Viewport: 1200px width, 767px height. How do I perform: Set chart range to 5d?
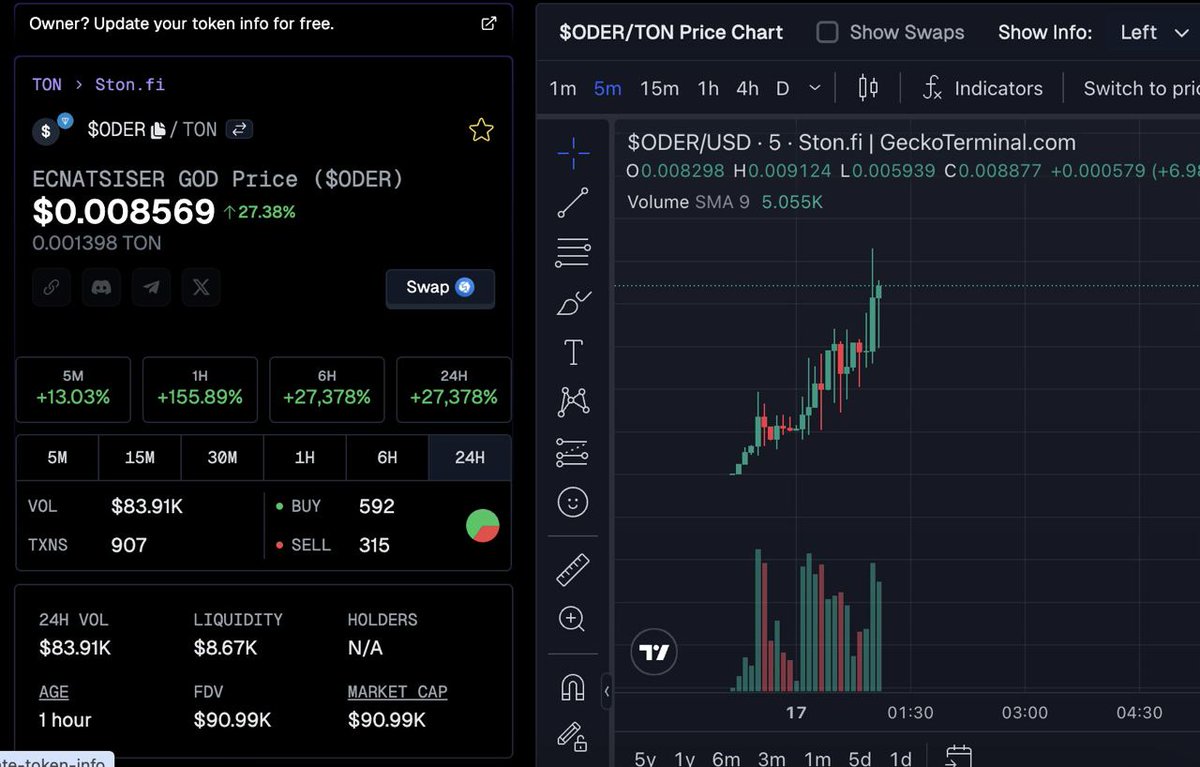point(860,758)
